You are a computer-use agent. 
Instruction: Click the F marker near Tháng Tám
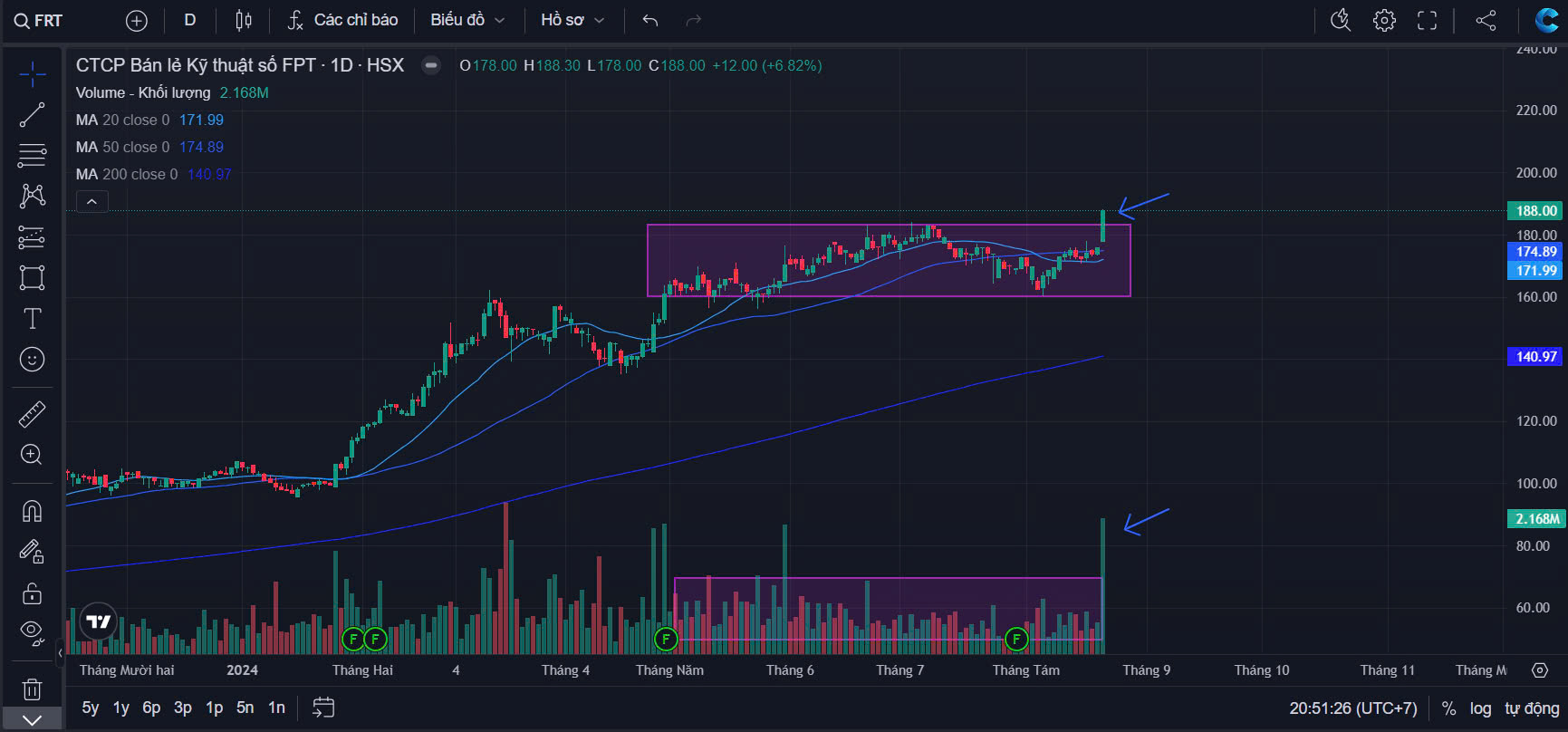coord(1016,640)
